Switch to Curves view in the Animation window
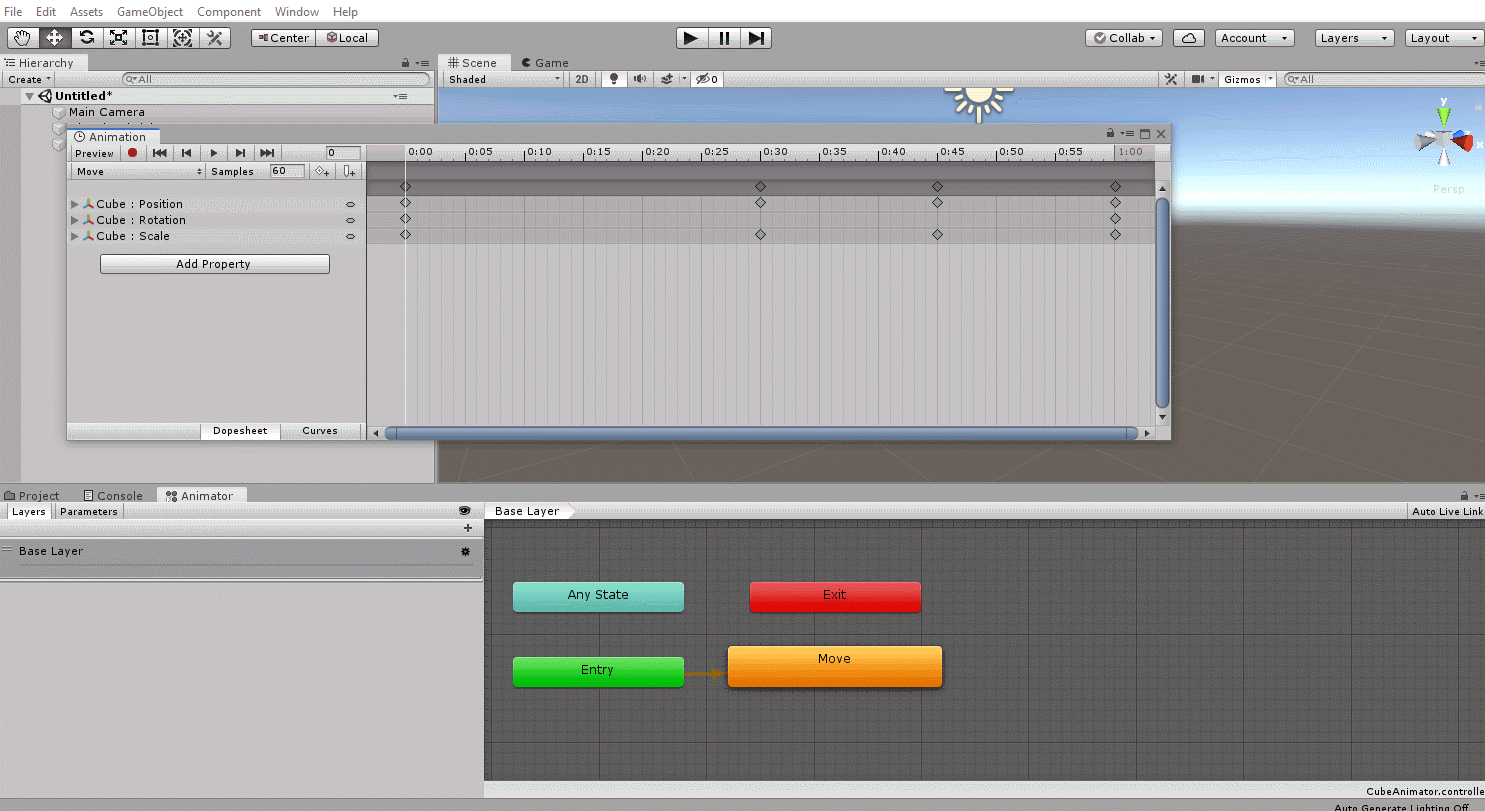This screenshot has height=811, width=1485. (x=320, y=431)
